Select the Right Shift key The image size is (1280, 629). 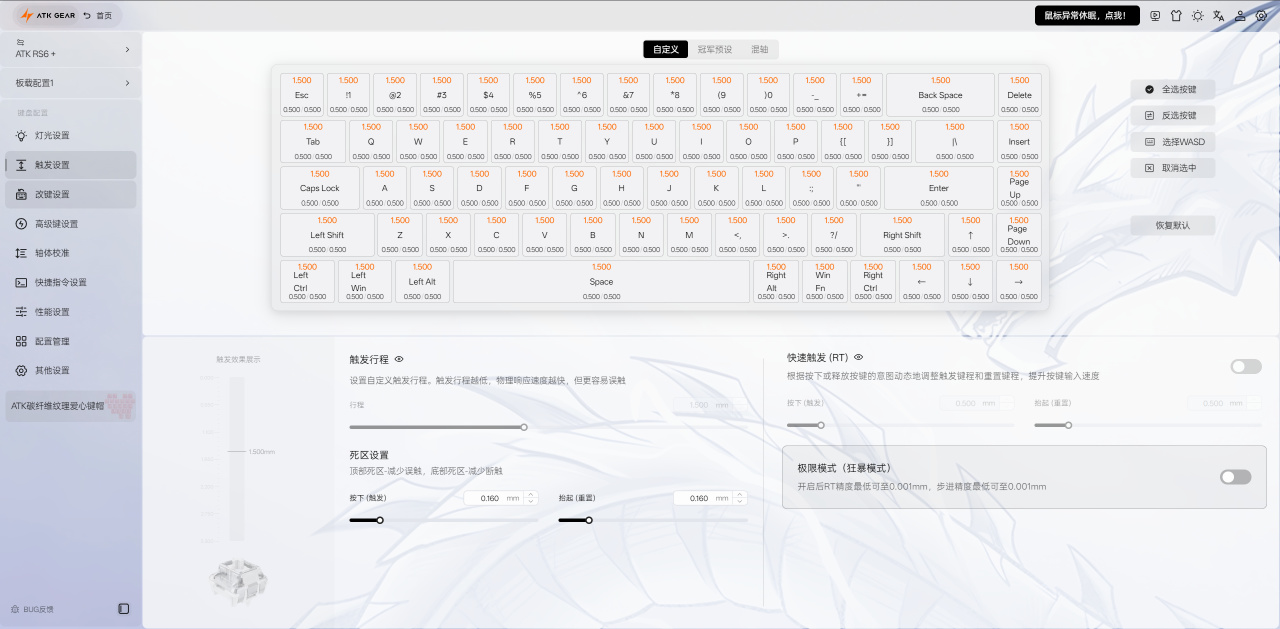pos(902,235)
